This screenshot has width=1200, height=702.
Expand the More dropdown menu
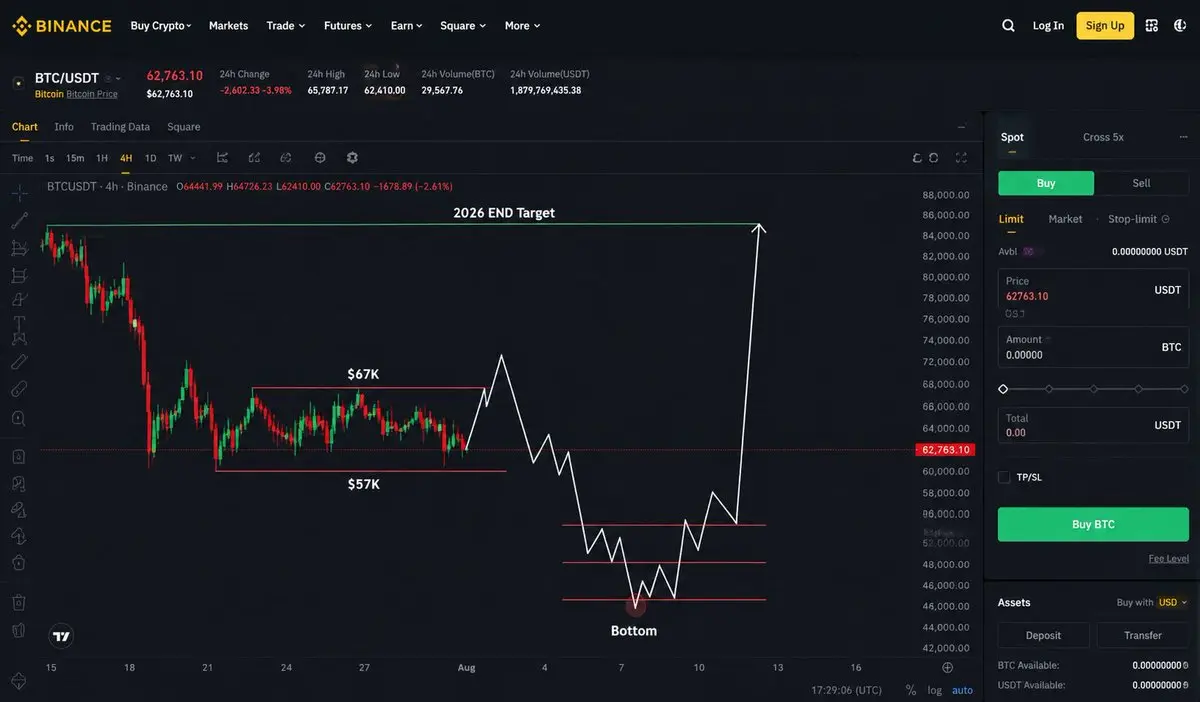tap(522, 26)
